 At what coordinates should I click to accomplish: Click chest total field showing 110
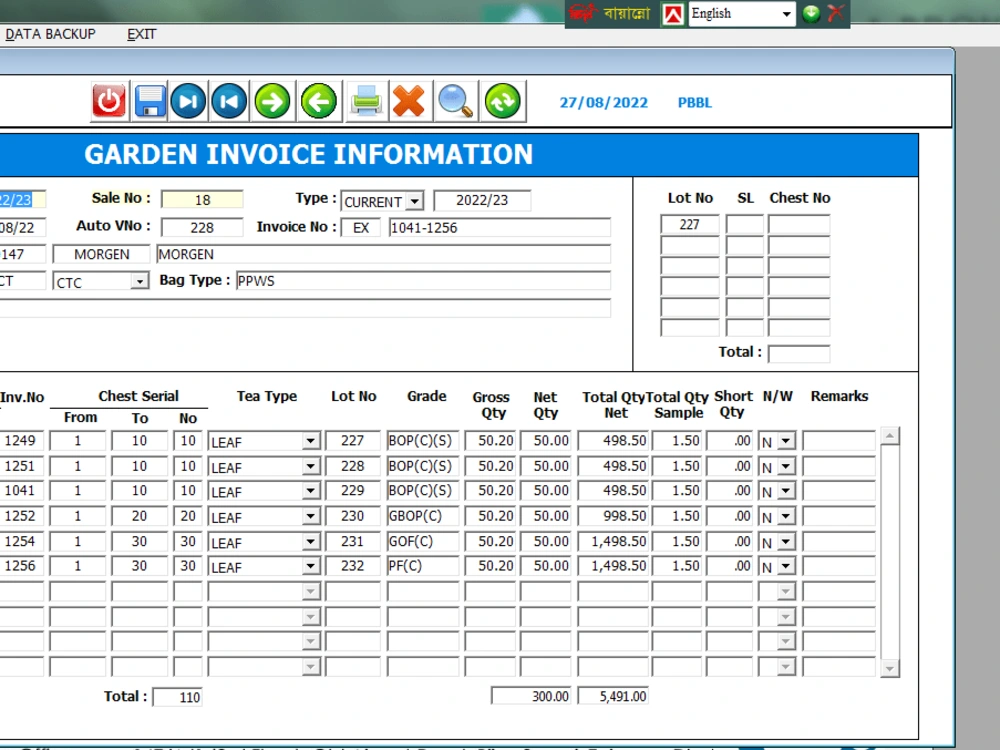(x=179, y=697)
